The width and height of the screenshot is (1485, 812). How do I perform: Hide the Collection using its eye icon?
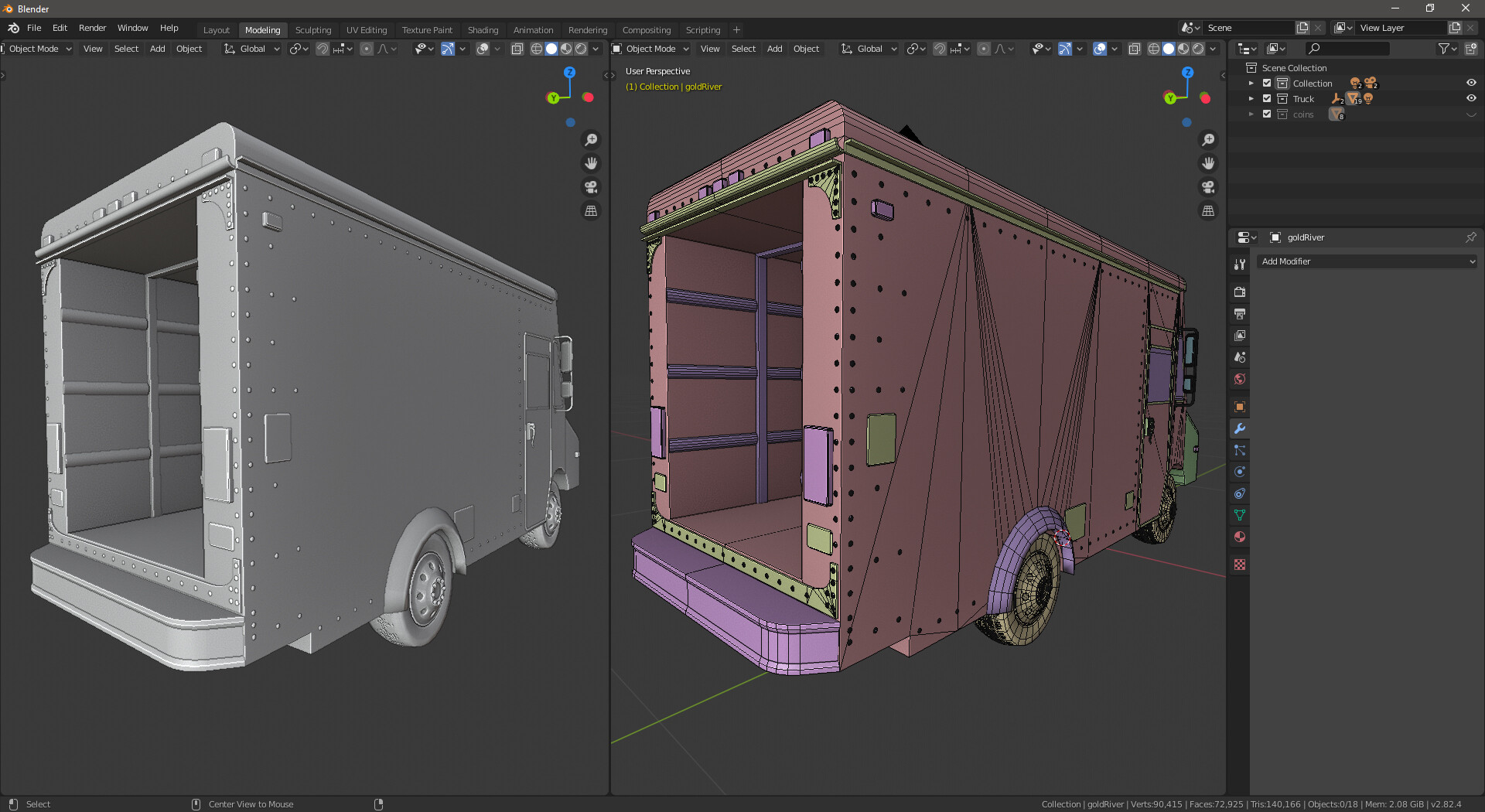coord(1471,83)
